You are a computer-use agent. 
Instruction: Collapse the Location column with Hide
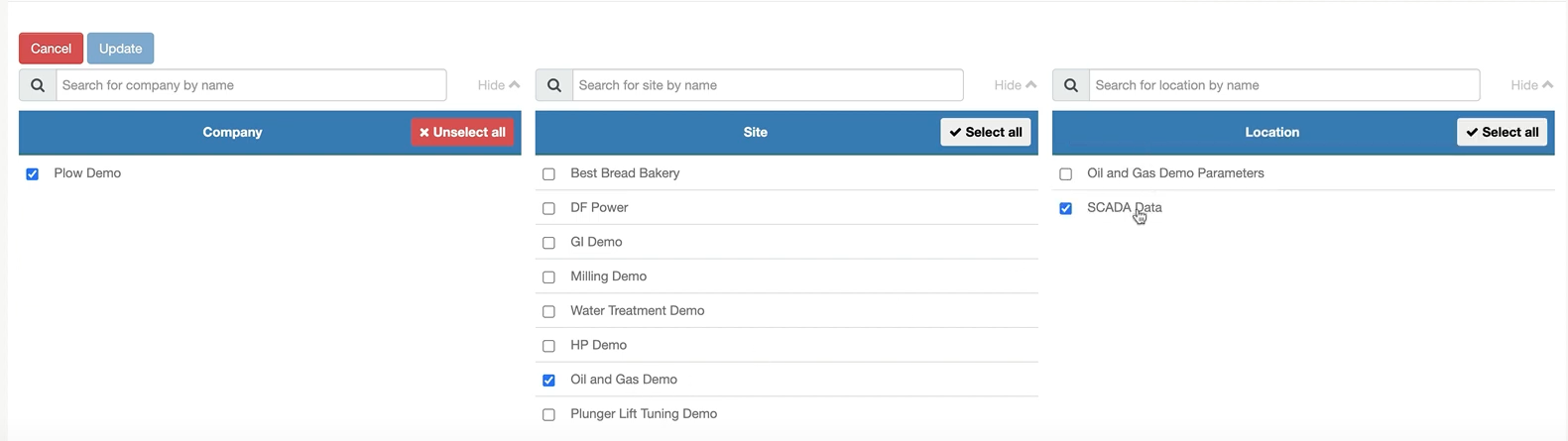pyautogui.click(x=1532, y=85)
